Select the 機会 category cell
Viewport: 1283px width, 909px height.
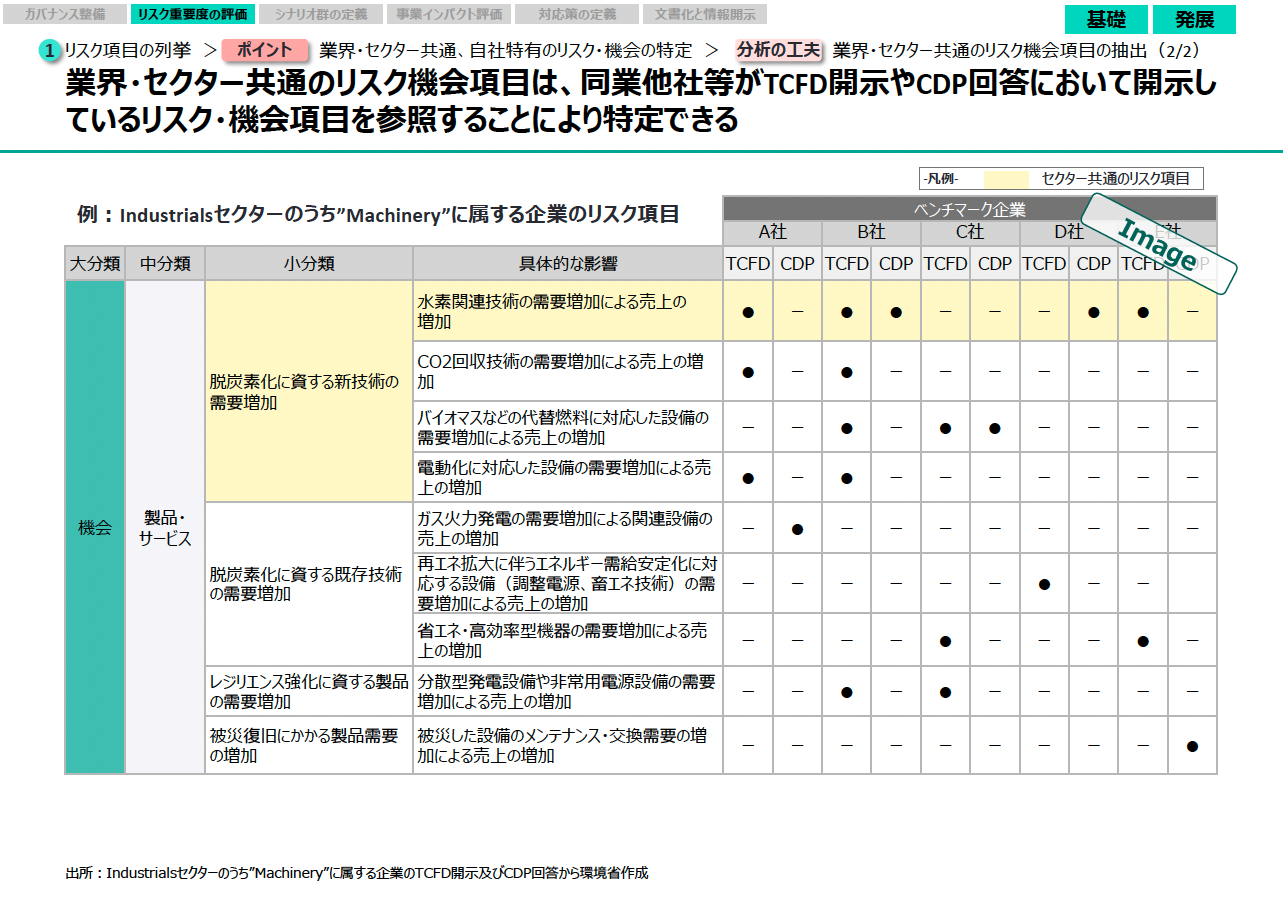pyautogui.click(x=95, y=528)
